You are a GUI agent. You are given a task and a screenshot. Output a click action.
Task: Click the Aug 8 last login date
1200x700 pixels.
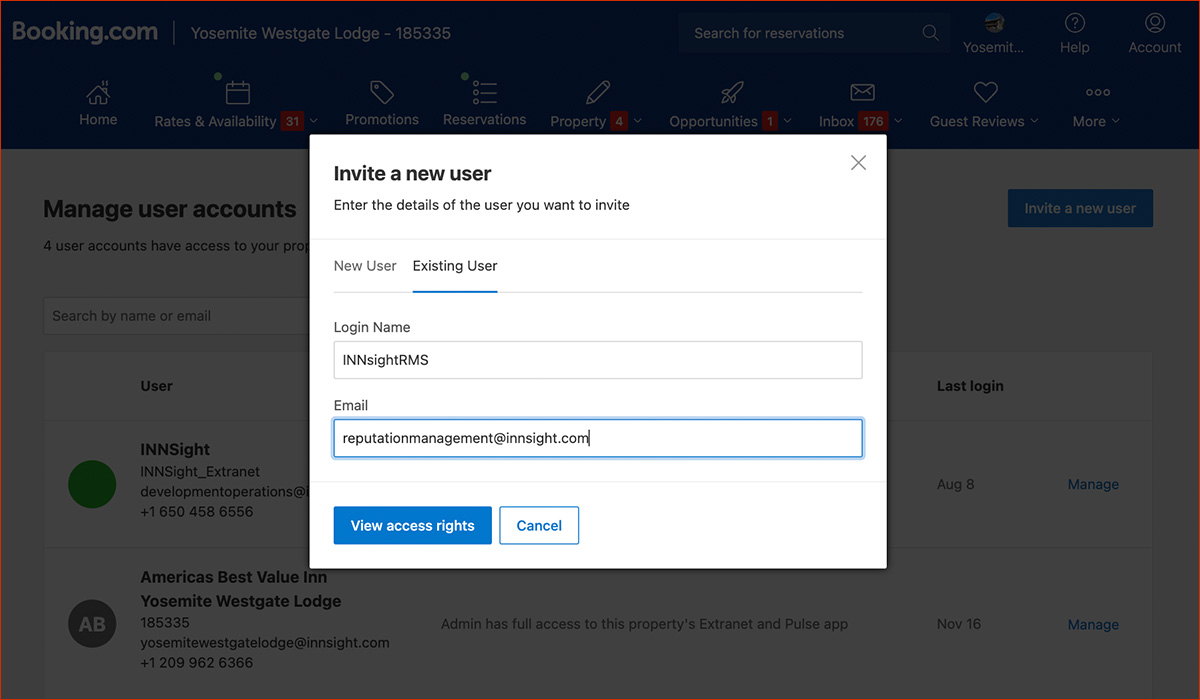pyautogui.click(x=955, y=484)
